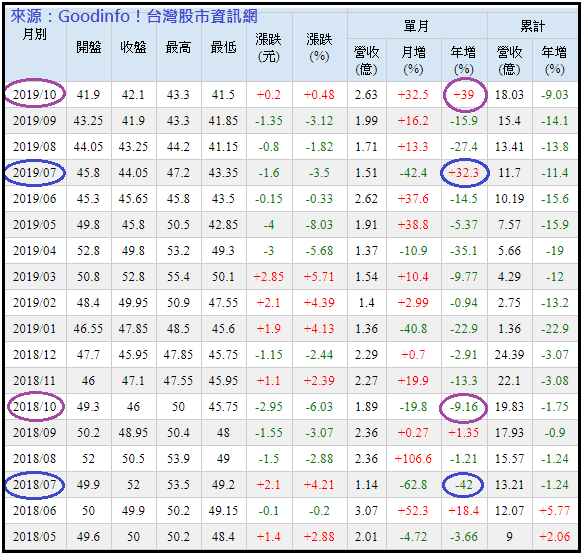The height and width of the screenshot is (554, 584).
Task: Click the +2.06 cumulative year-growth value
Action: (x=555, y=537)
